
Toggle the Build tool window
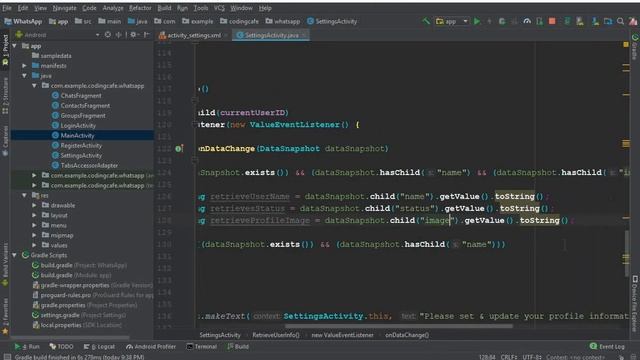pos(238,347)
